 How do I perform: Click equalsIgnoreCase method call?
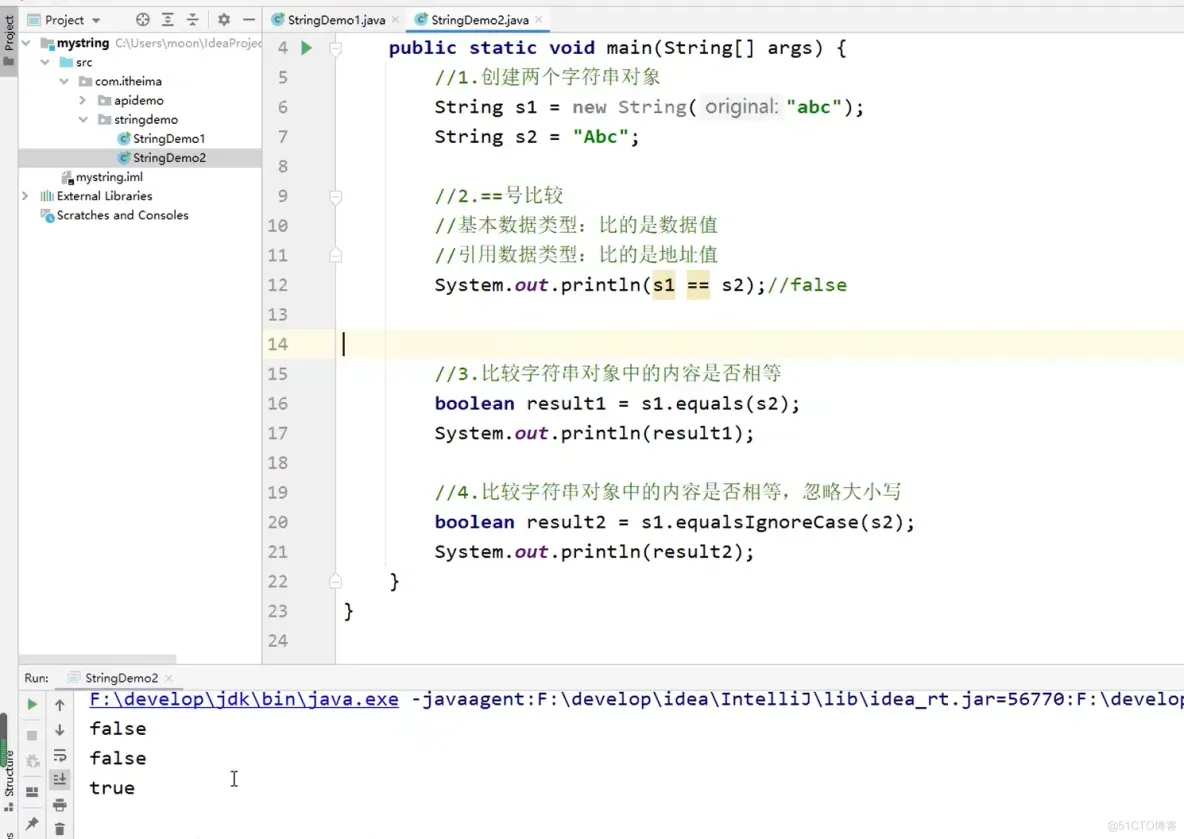pos(766,523)
